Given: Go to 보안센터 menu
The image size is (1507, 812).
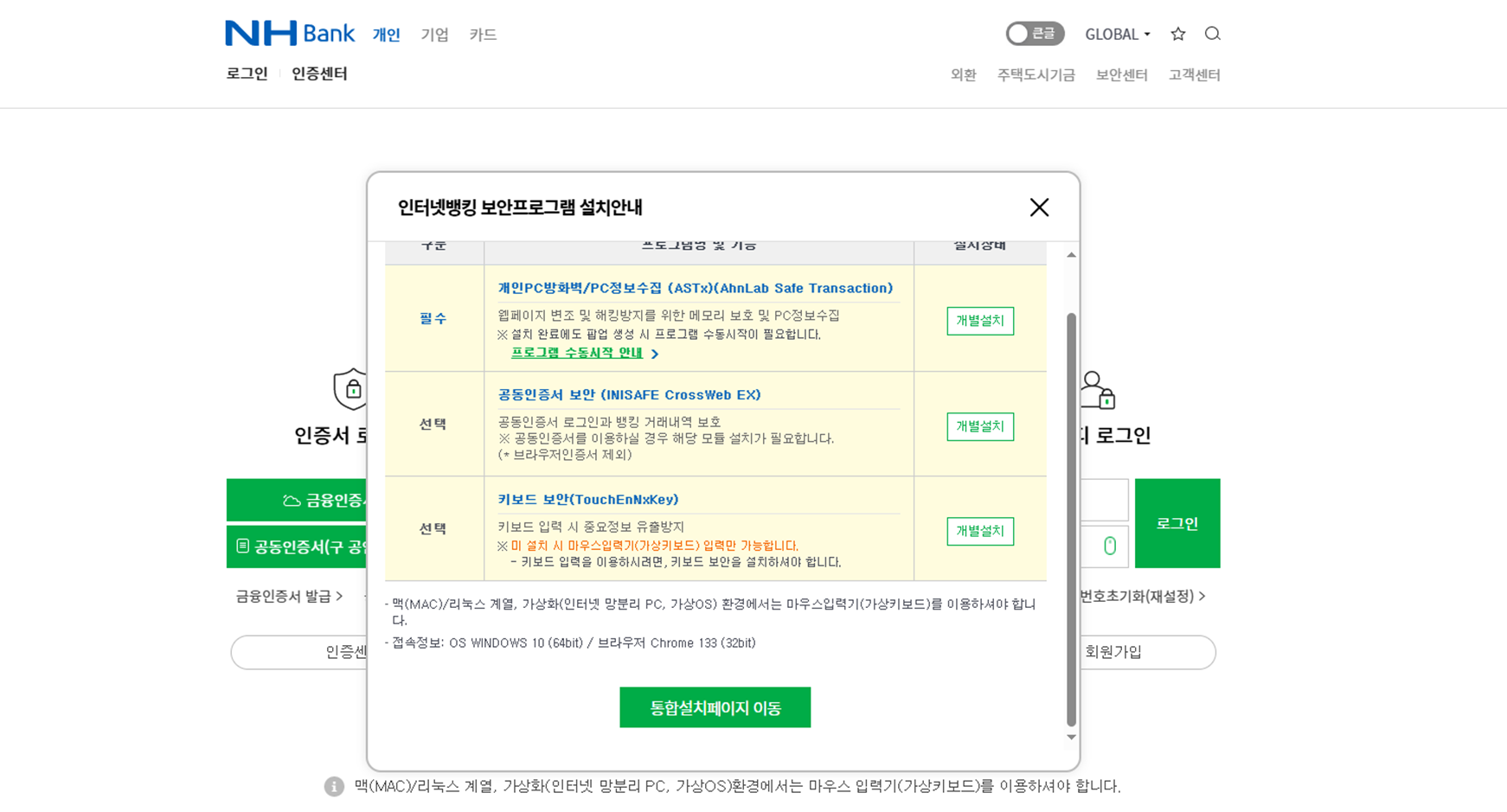Looking at the screenshot, I should pyautogui.click(x=1121, y=75).
